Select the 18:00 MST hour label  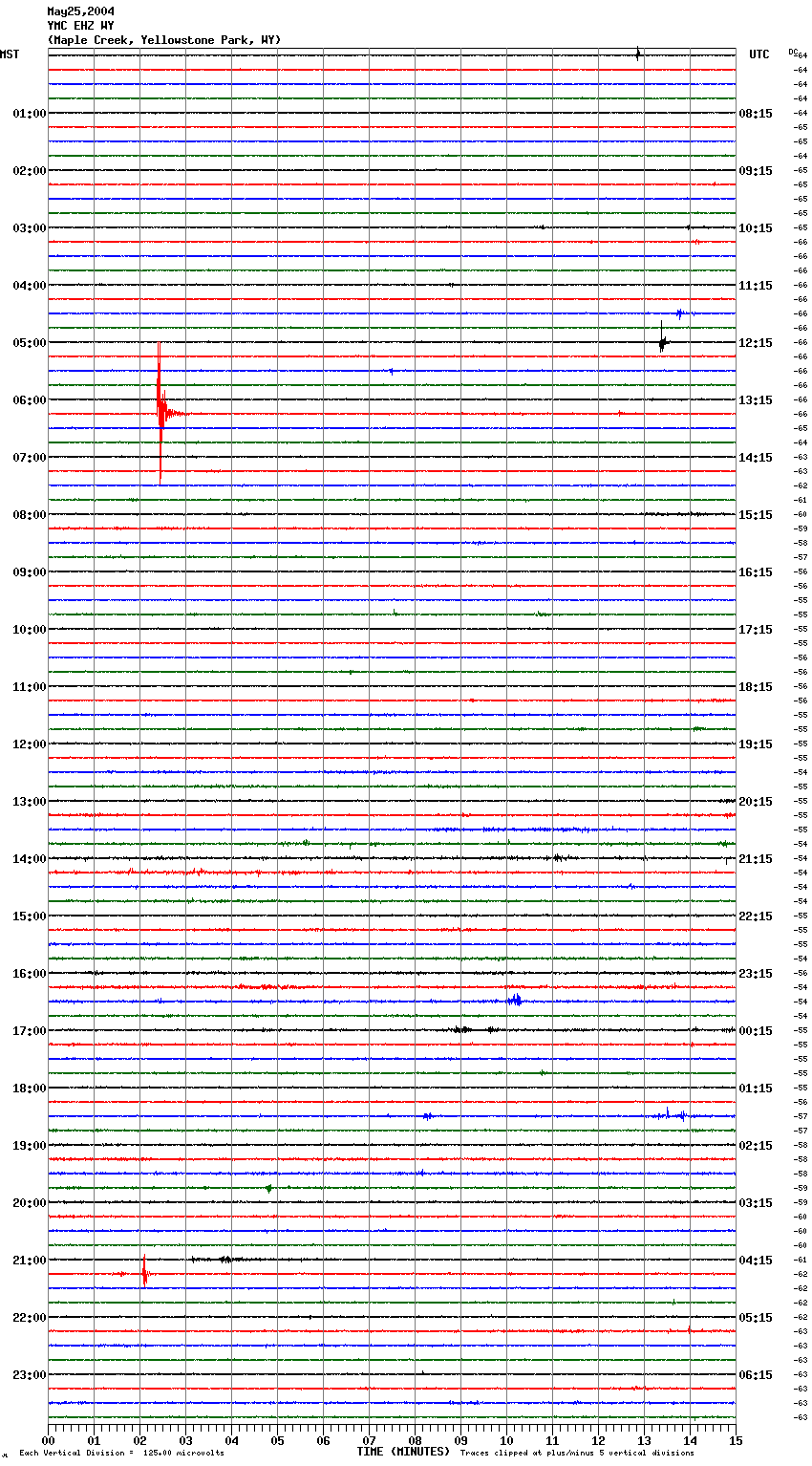tap(29, 1089)
